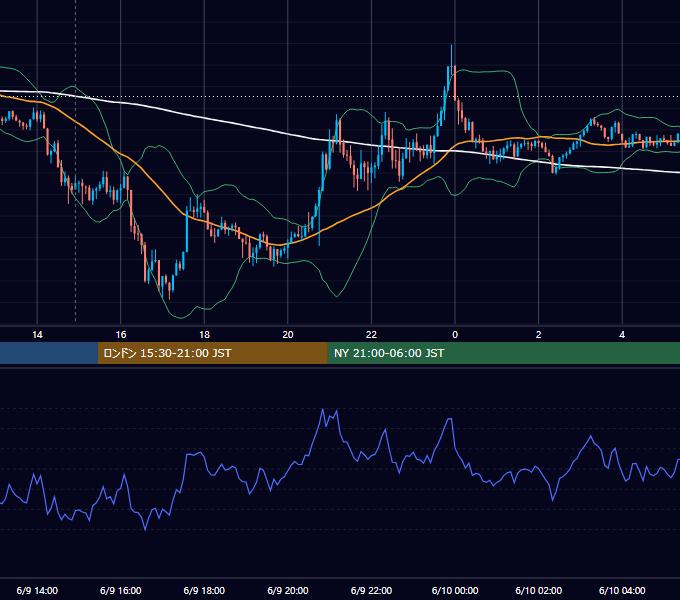Click the 18 hour axis label
This screenshot has width=680, height=600.
point(204,335)
